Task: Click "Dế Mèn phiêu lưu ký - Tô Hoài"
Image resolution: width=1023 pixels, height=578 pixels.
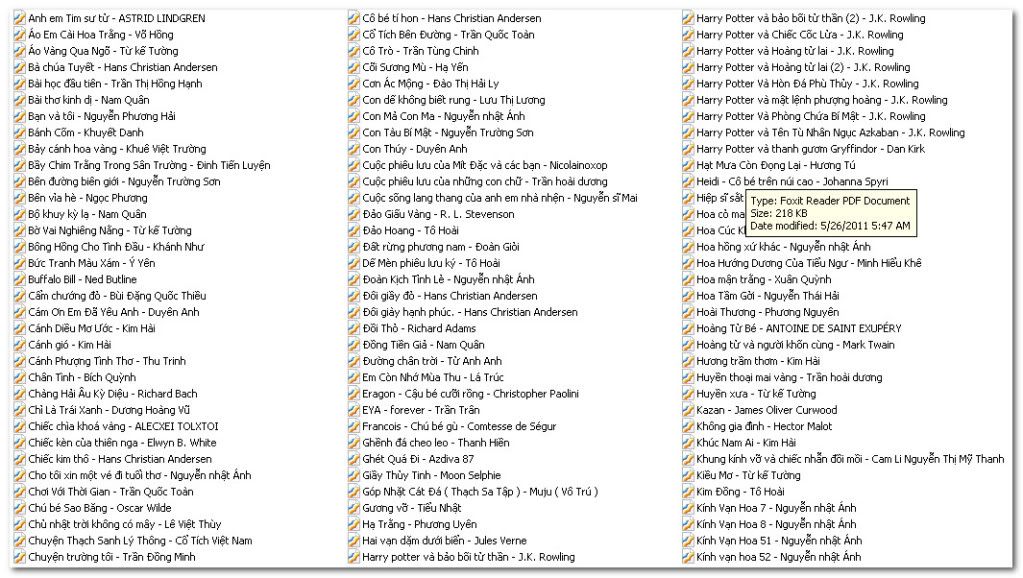Action: (x=432, y=263)
